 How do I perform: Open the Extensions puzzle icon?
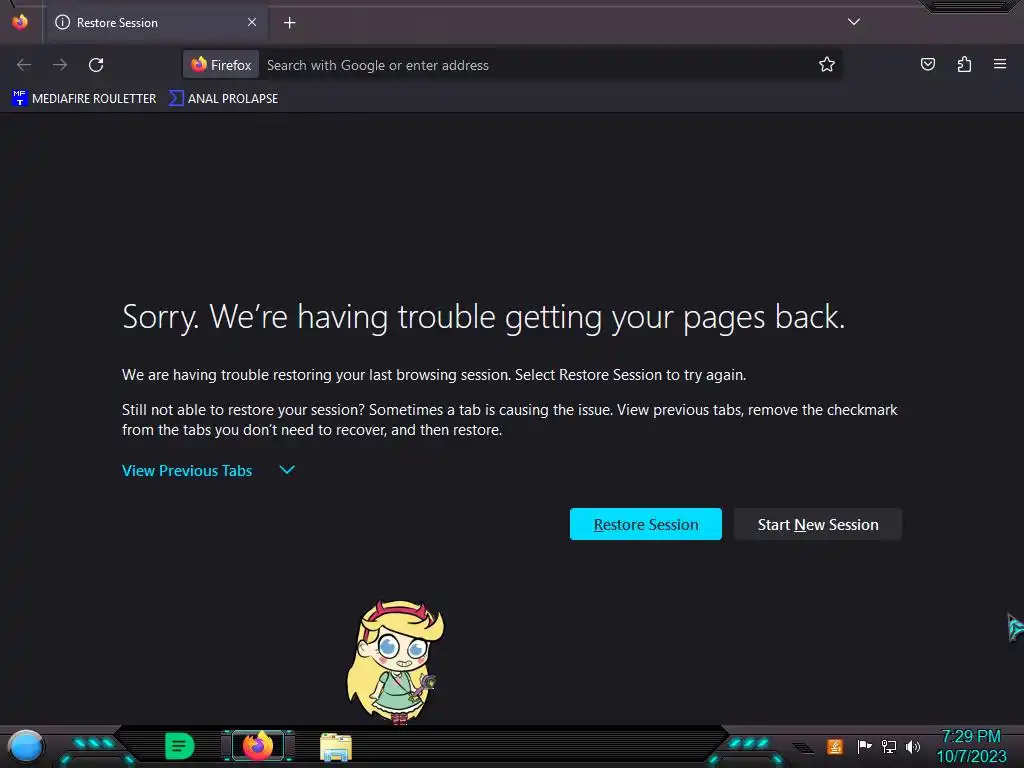964,64
